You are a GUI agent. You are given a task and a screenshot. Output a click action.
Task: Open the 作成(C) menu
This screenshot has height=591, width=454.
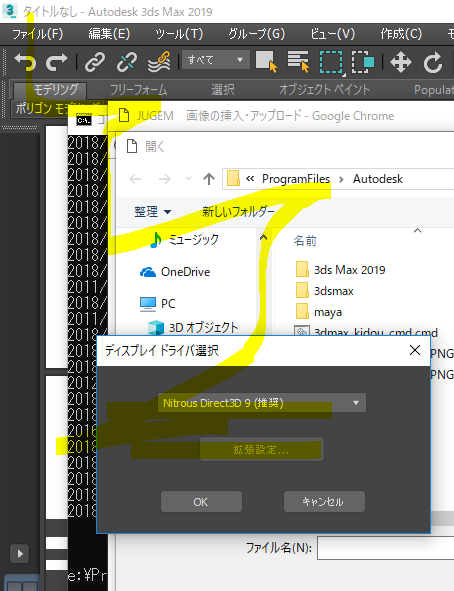click(401, 34)
